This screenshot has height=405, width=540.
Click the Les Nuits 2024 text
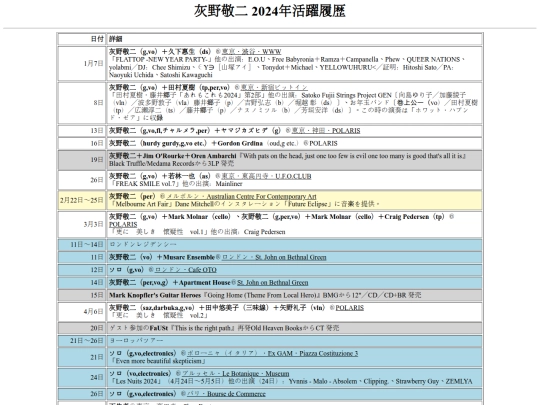pos(135,381)
